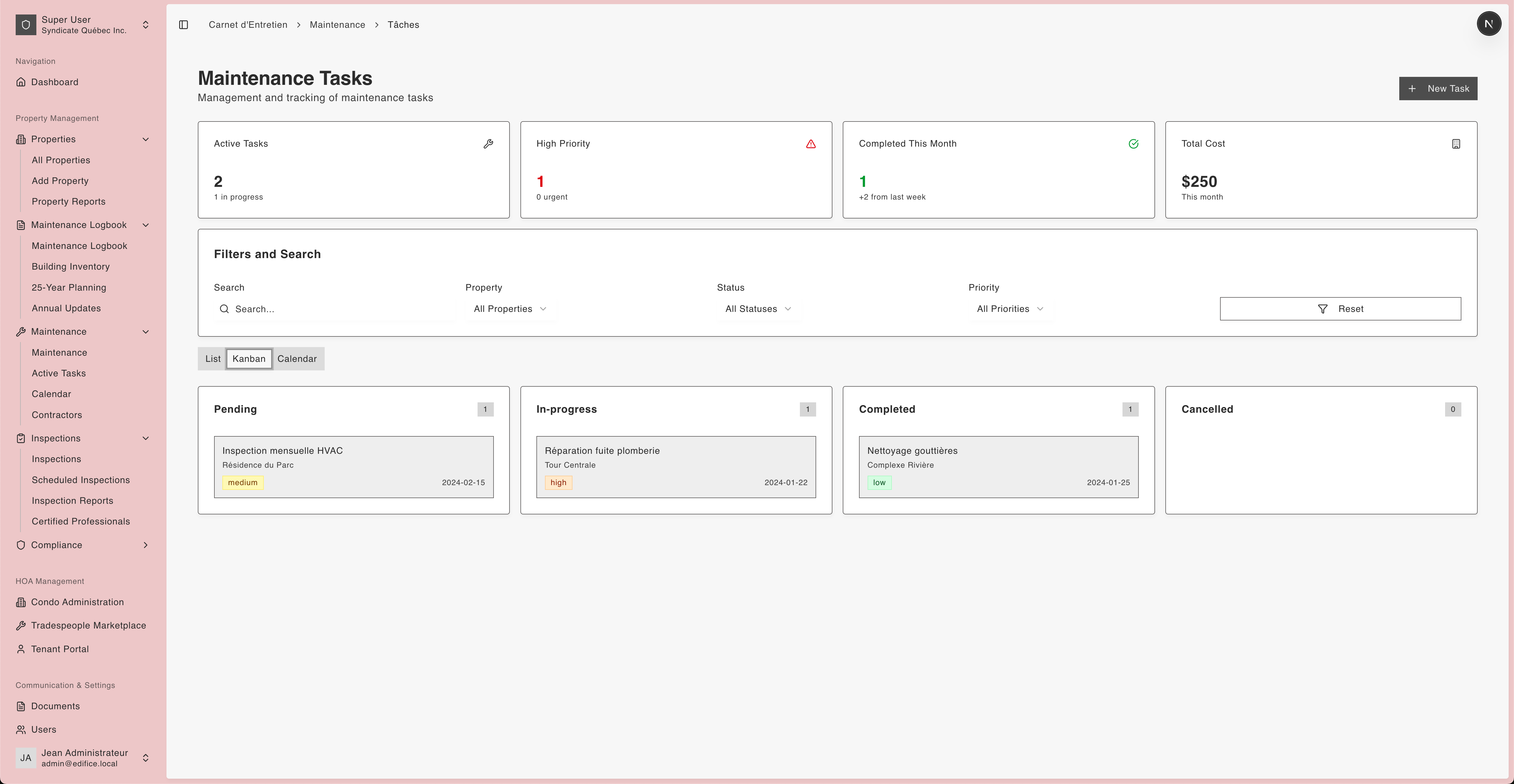Open the All Statuses filter dropdown
The height and width of the screenshot is (784, 1514).
(758, 309)
